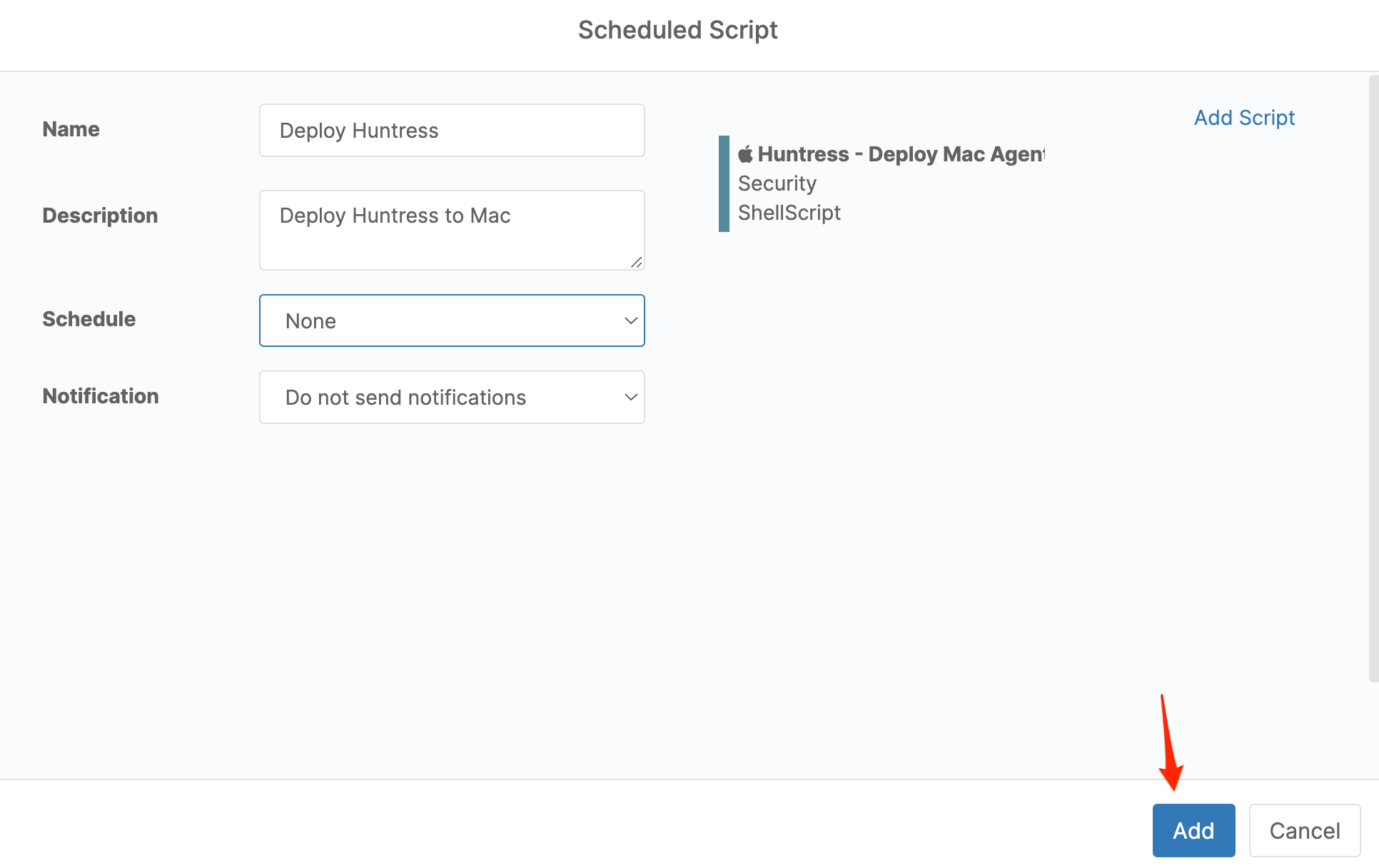The image size is (1379, 868).
Task: Click the Apple icon beside Huntress script
Action: point(745,153)
